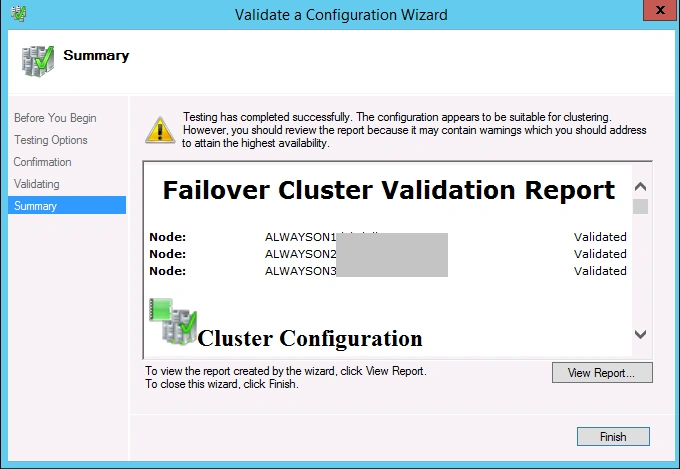Select the Testing Options step
Image resolution: width=680 pixels, height=469 pixels.
pos(51,140)
